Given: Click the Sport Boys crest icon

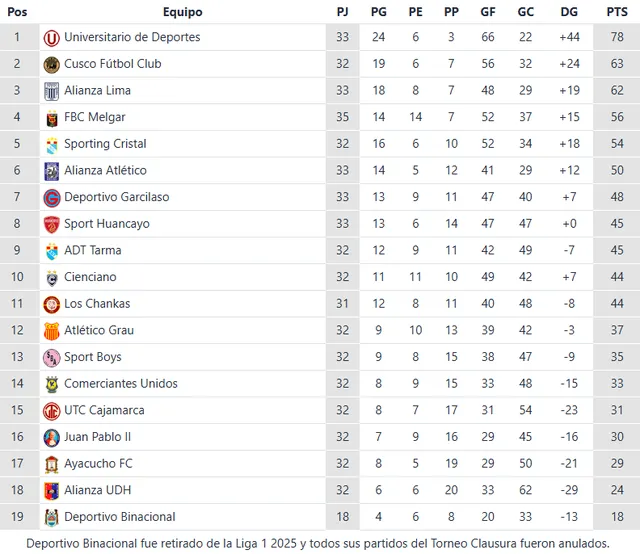Looking at the screenshot, I should coord(51,357).
